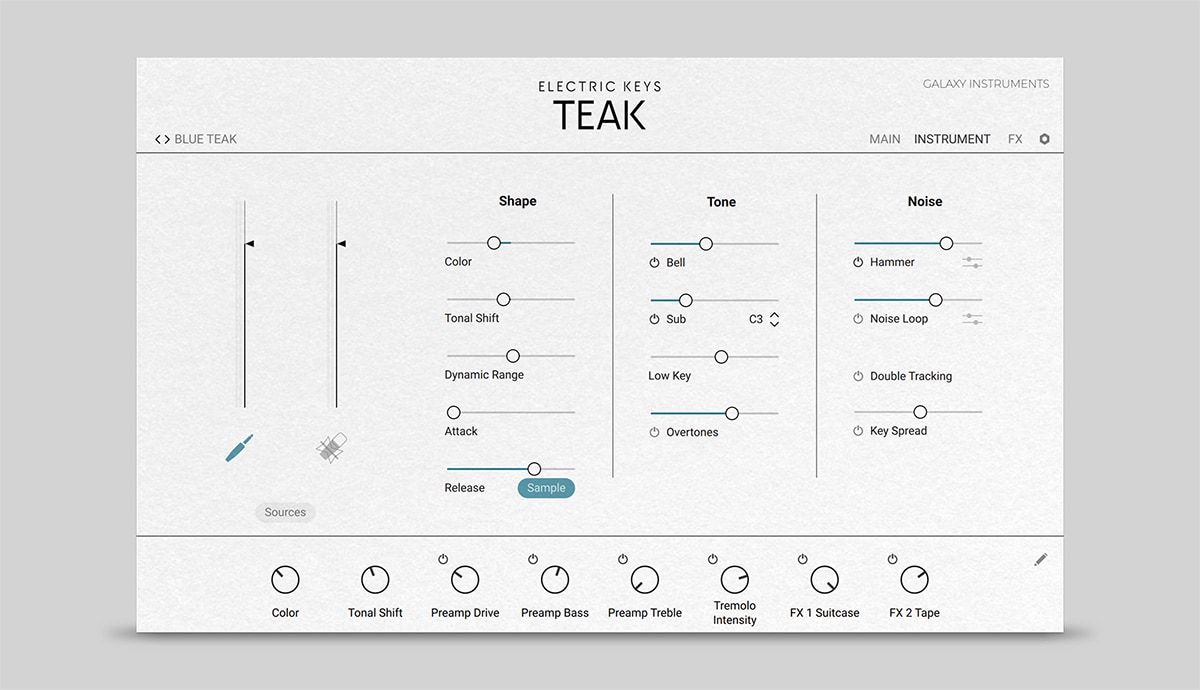The height and width of the screenshot is (690, 1200).
Task: Enable Double Tracking
Action: click(x=858, y=376)
